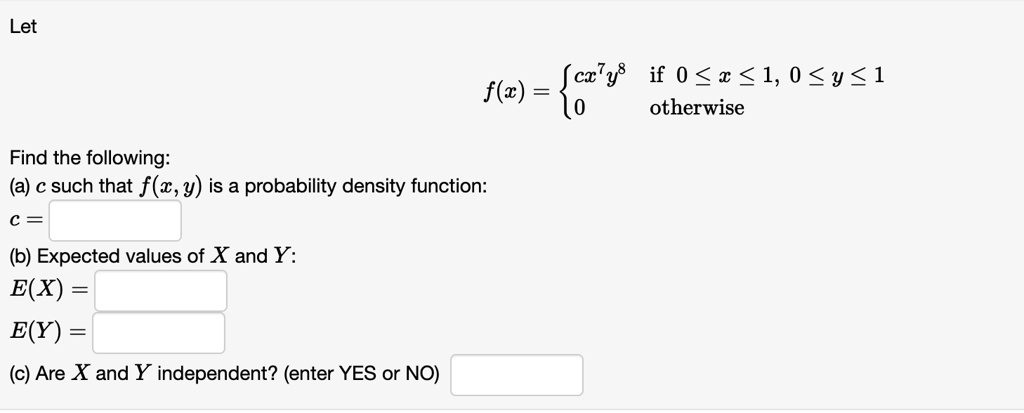Image resolution: width=1024 pixels, height=413 pixels.
Task: Click the large left brace of the piecewise function
Action: pos(567,92)
